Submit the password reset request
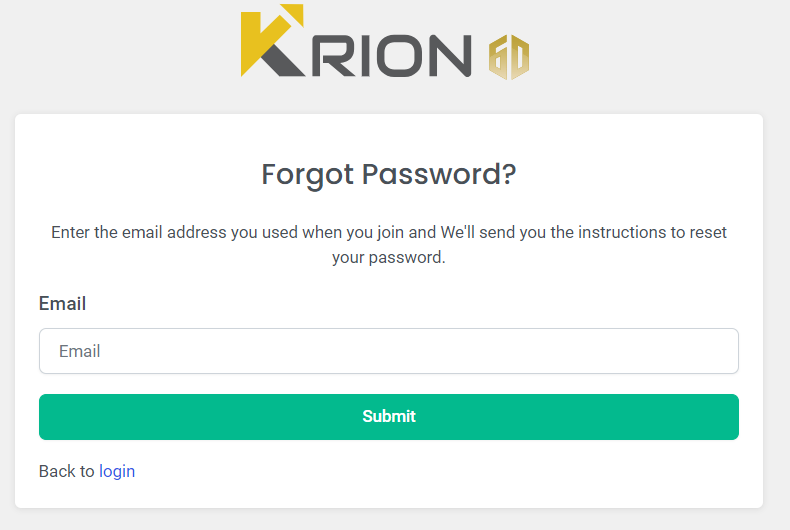The width and height of the screenshot is (790, 530). point(388,417)
